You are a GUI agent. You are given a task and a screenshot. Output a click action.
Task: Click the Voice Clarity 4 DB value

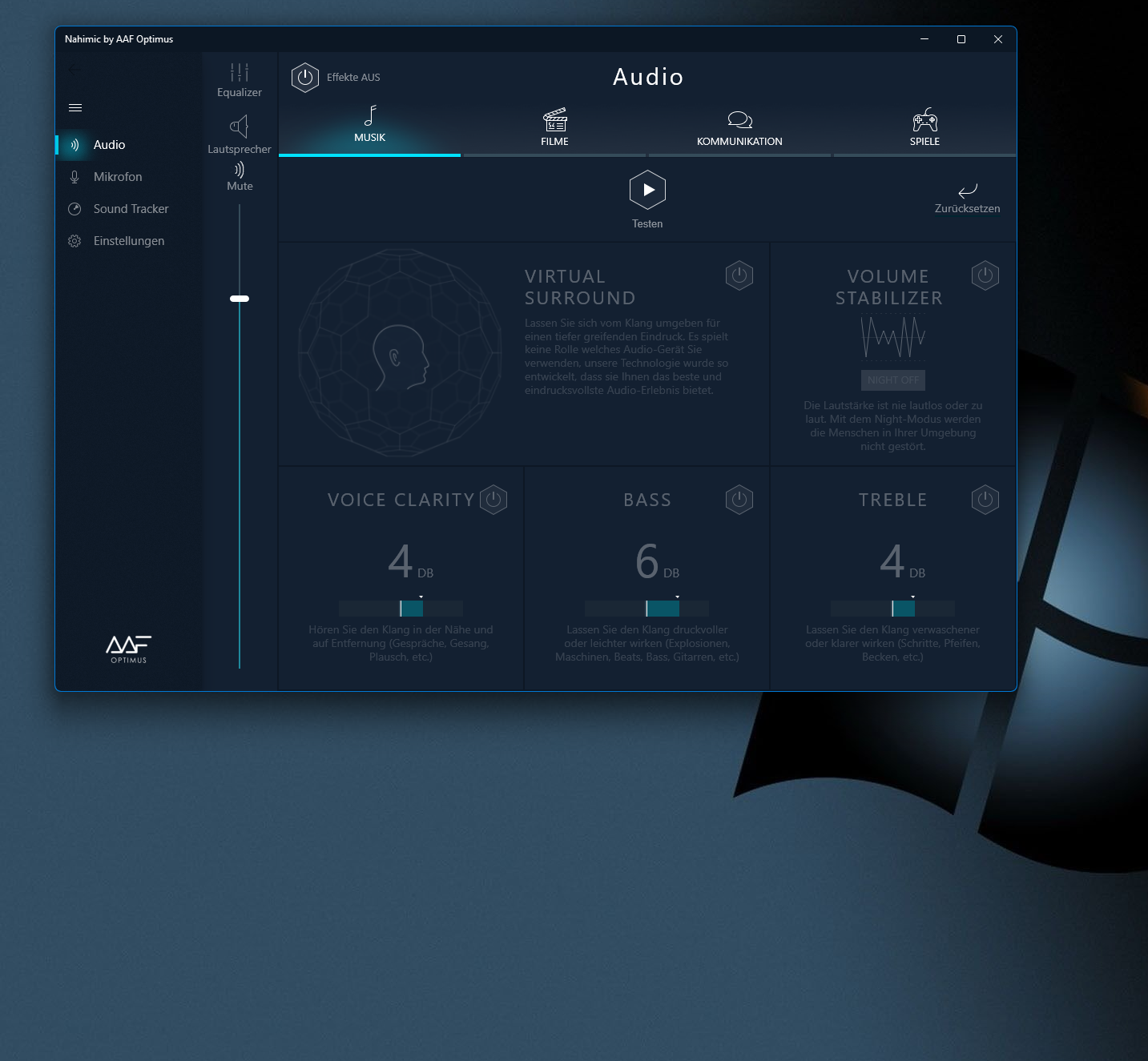(x=411, y=561)
